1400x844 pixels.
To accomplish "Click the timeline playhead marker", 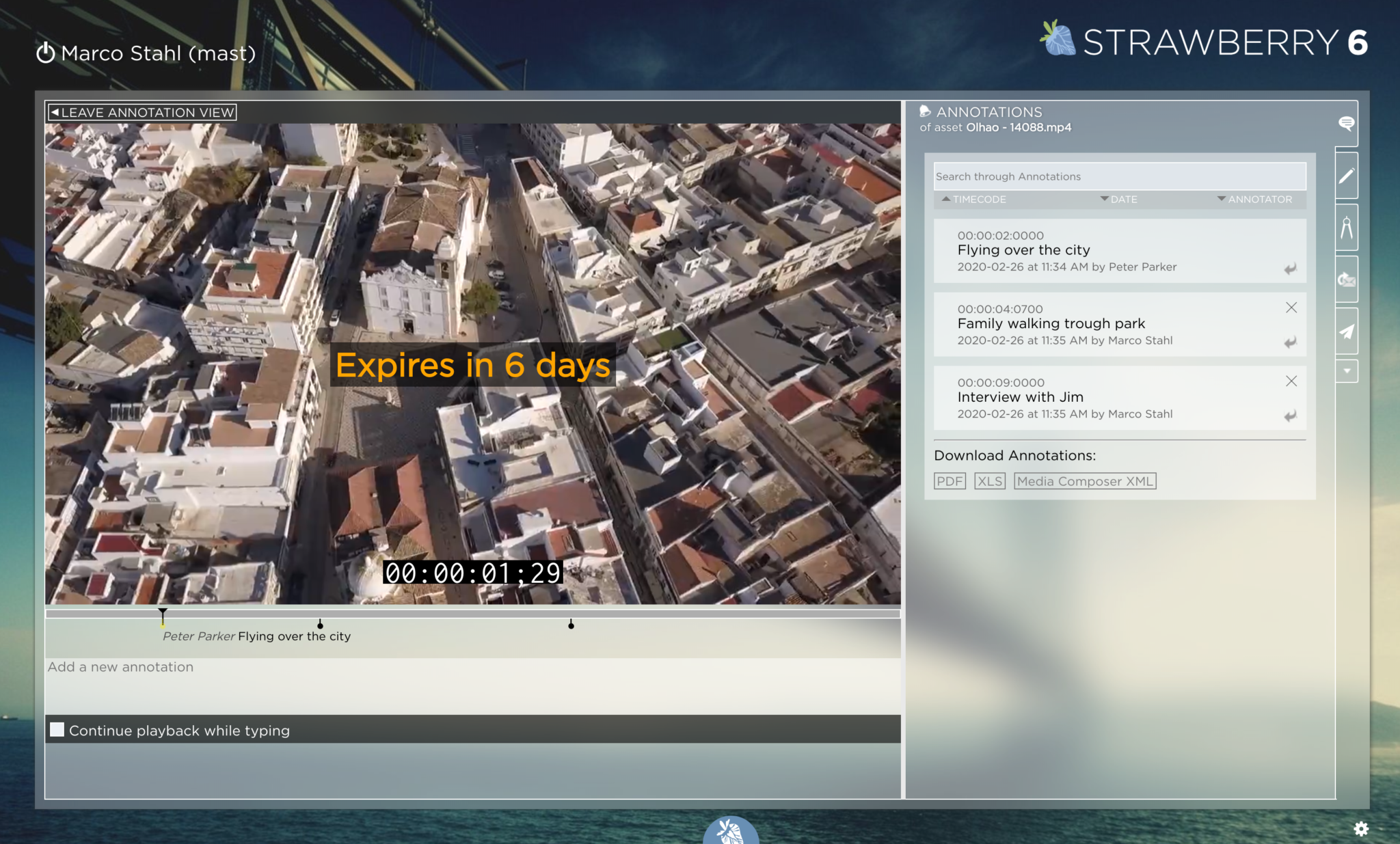I will pyautogui.click(x=163, y=616).
